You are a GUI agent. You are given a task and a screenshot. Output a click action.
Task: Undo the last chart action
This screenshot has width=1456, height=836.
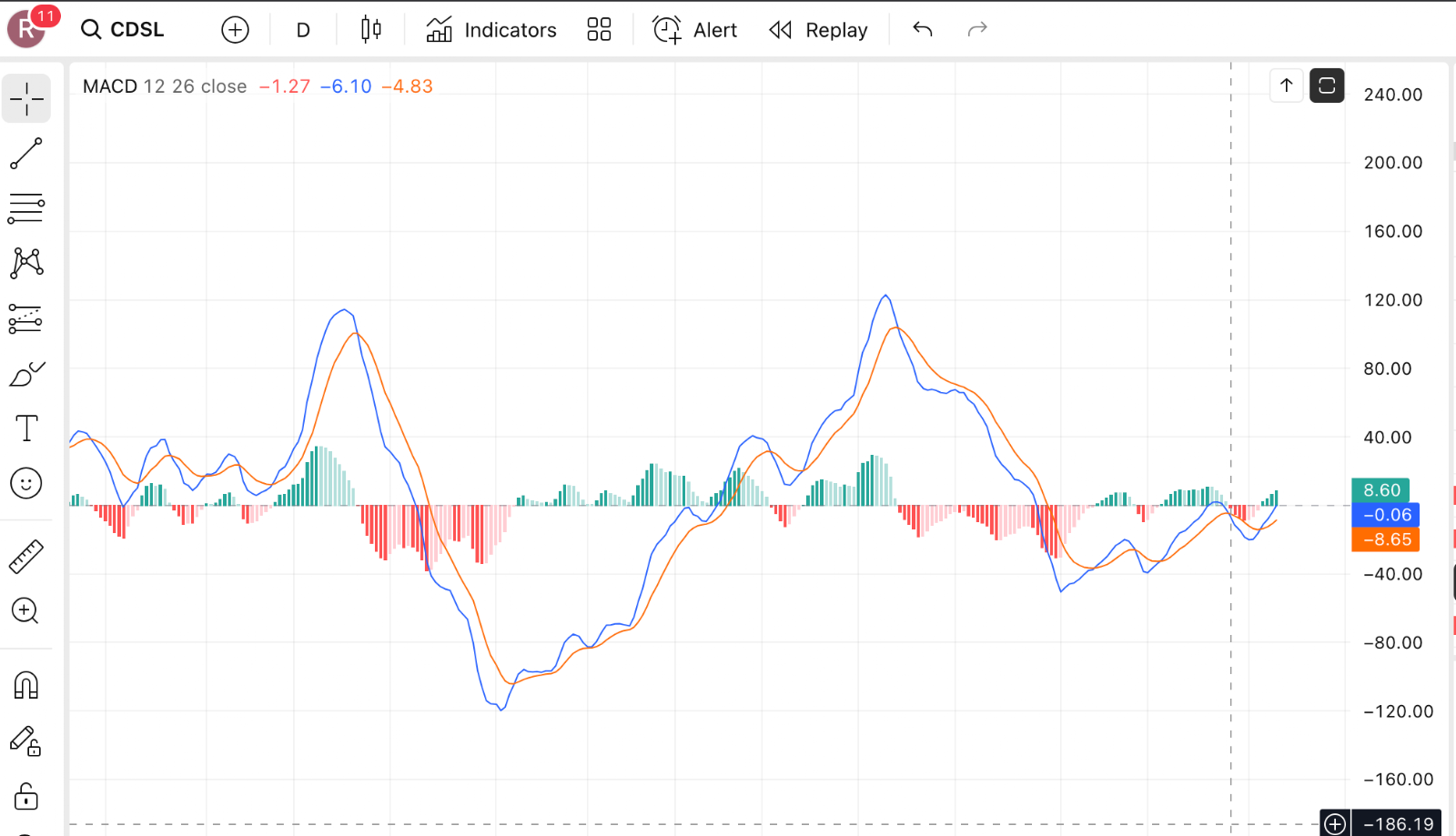tap(922, 29)
